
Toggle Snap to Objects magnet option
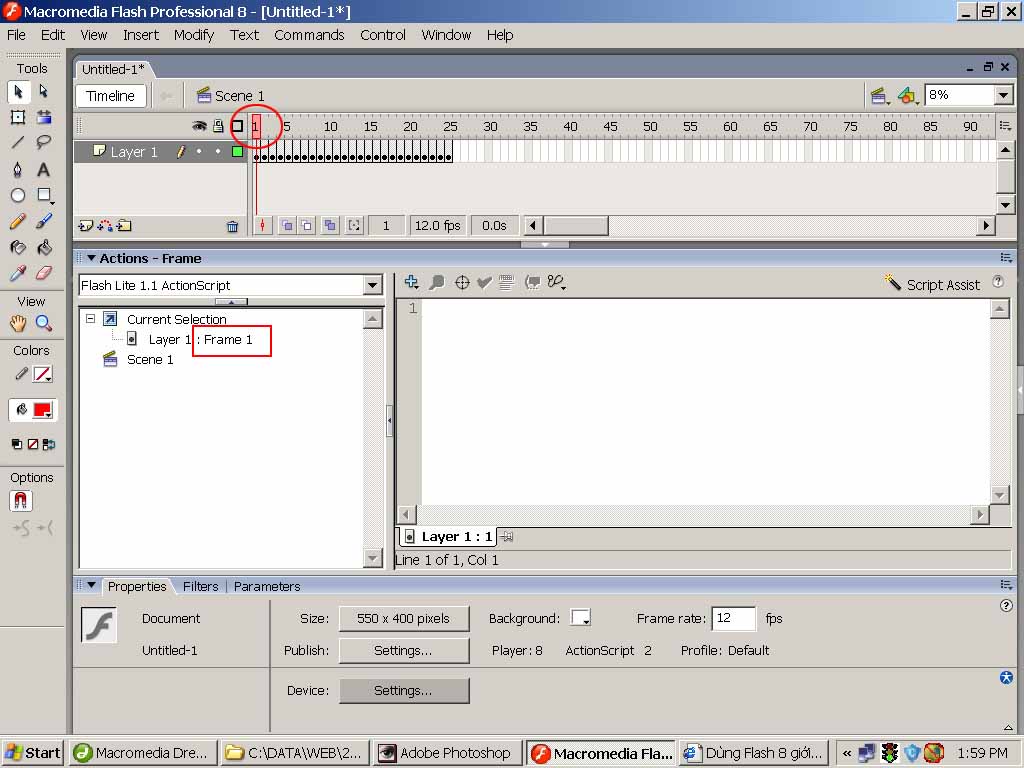coord(21,501)
